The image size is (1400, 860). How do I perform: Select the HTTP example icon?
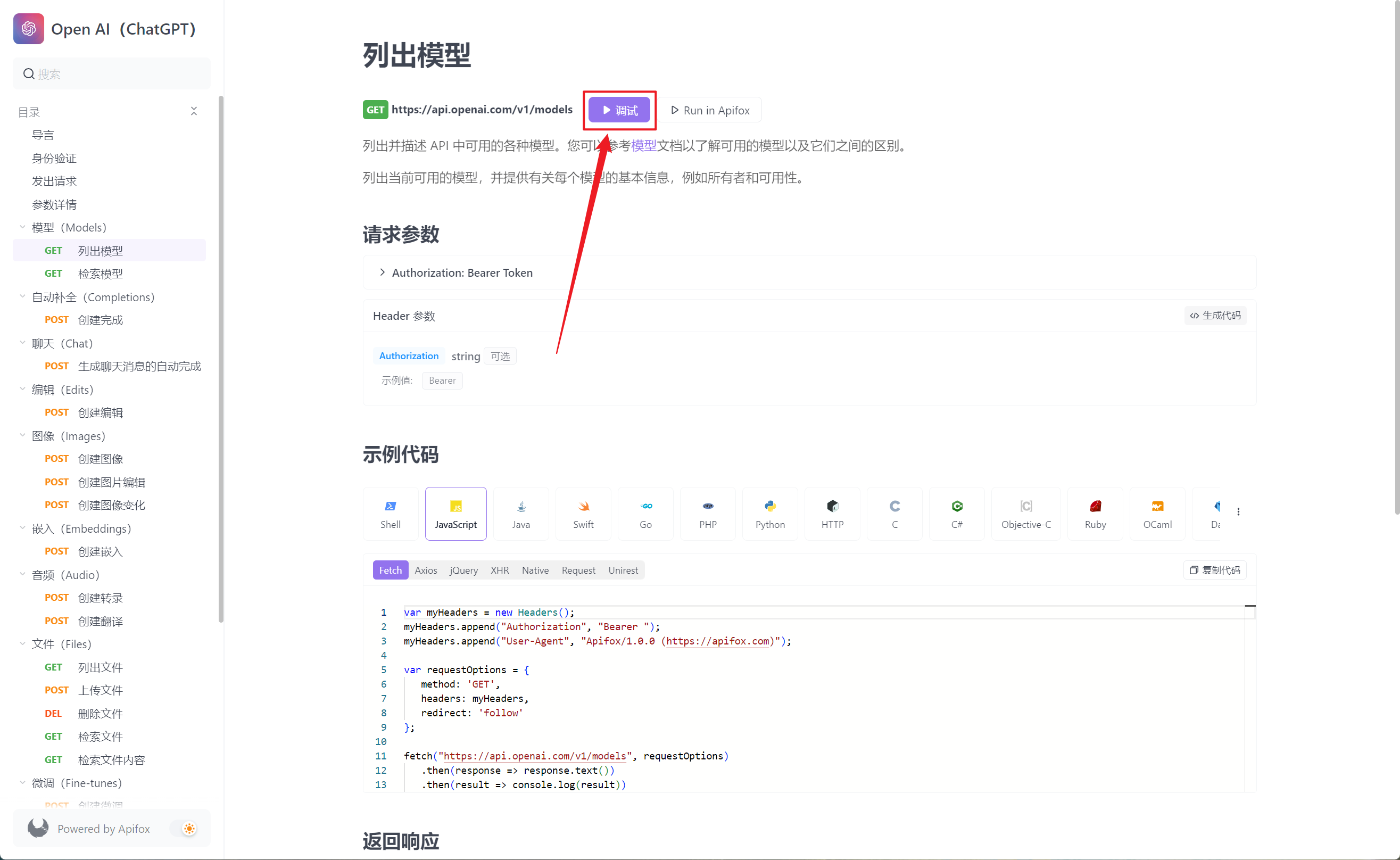pyautogui.click(x=832, y=506)
